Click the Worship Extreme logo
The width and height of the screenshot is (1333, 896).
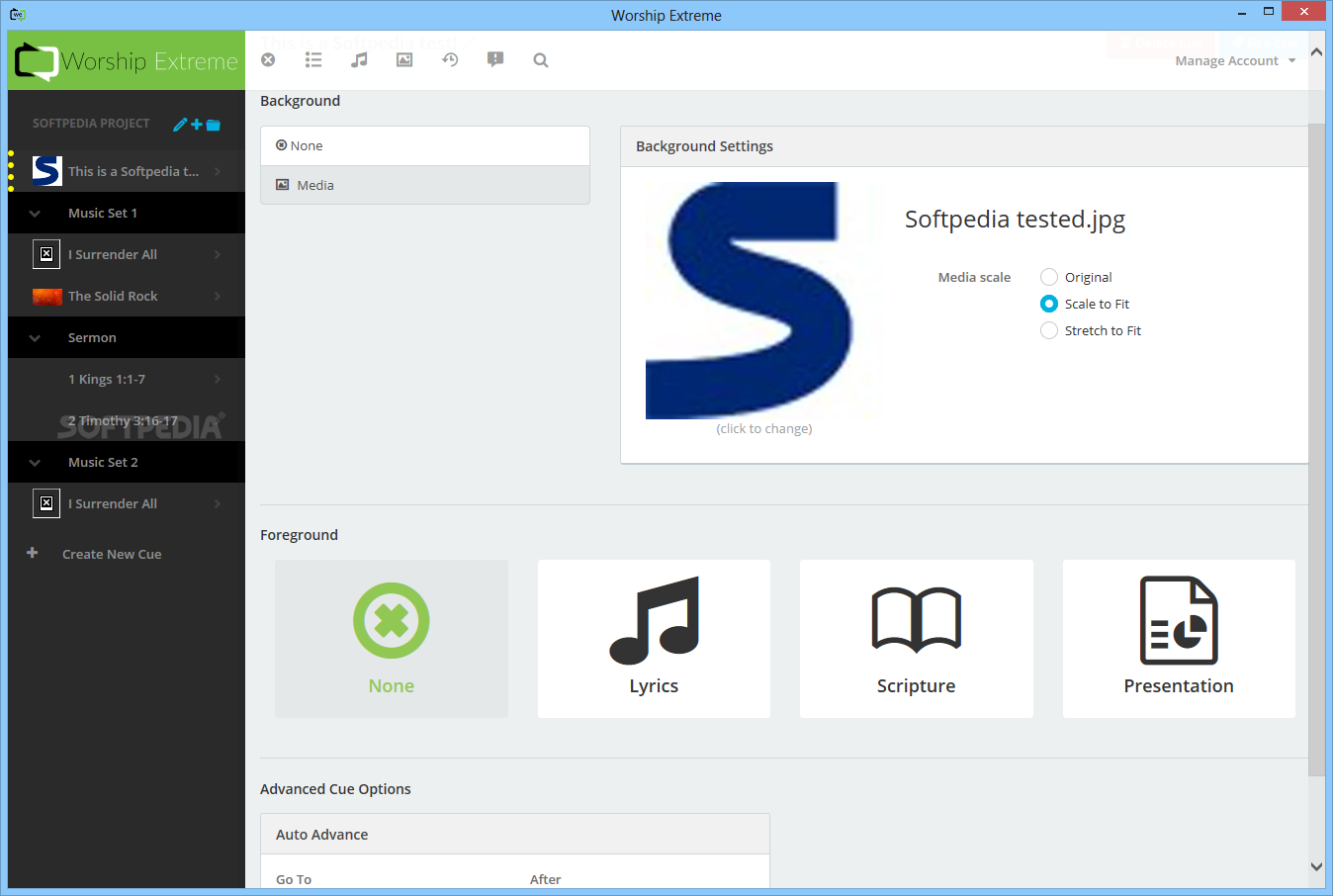tap(127, 61)
